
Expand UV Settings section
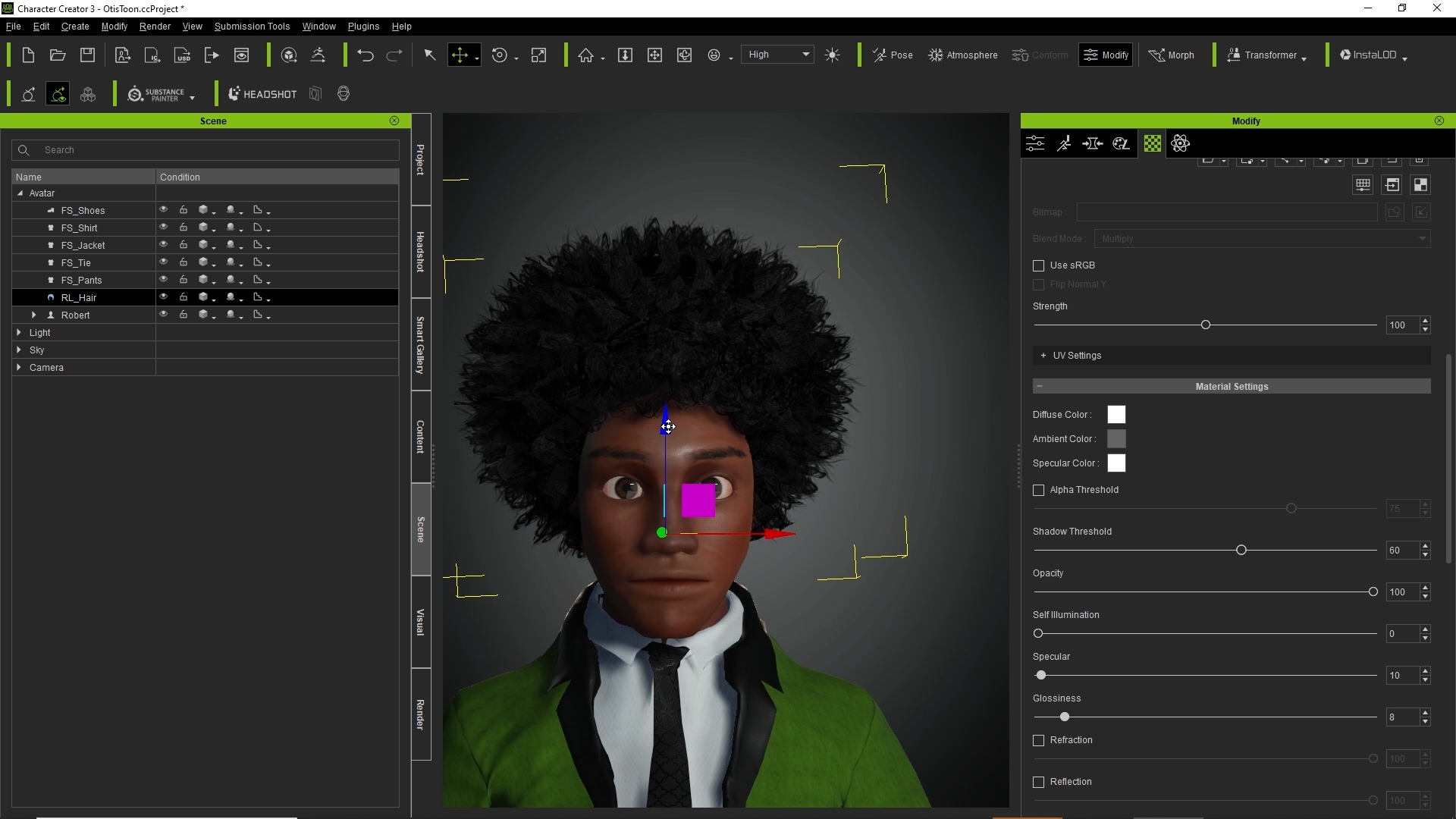pos(1232,356)
